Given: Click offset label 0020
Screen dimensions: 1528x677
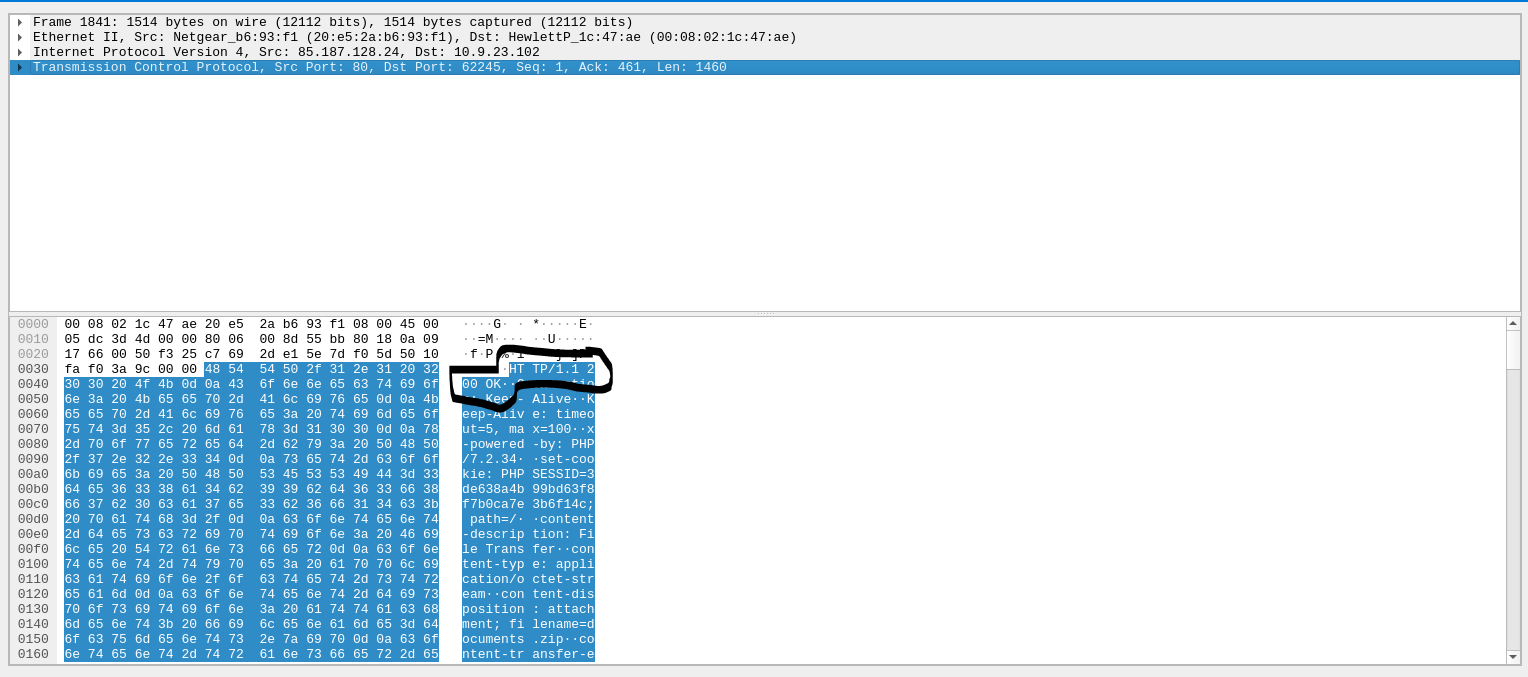Looking at the screenshot, I should (33, 354).
